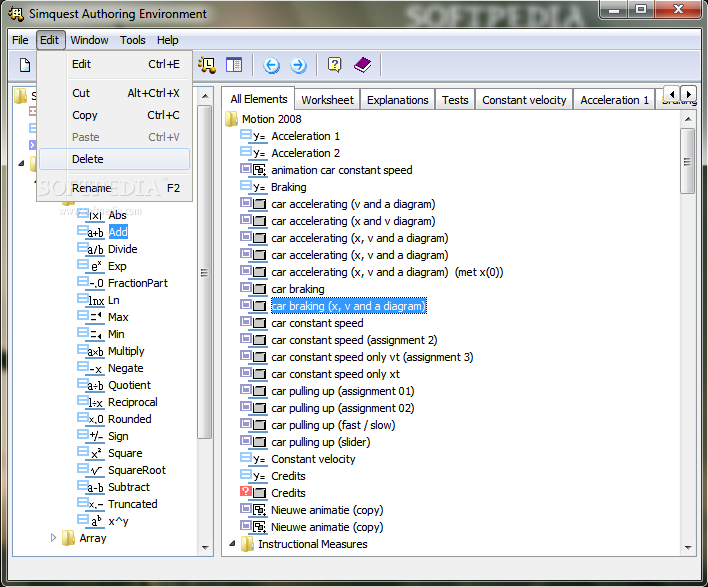
Task: Click the lnx Ln function icon
Action: click(90, 300)
